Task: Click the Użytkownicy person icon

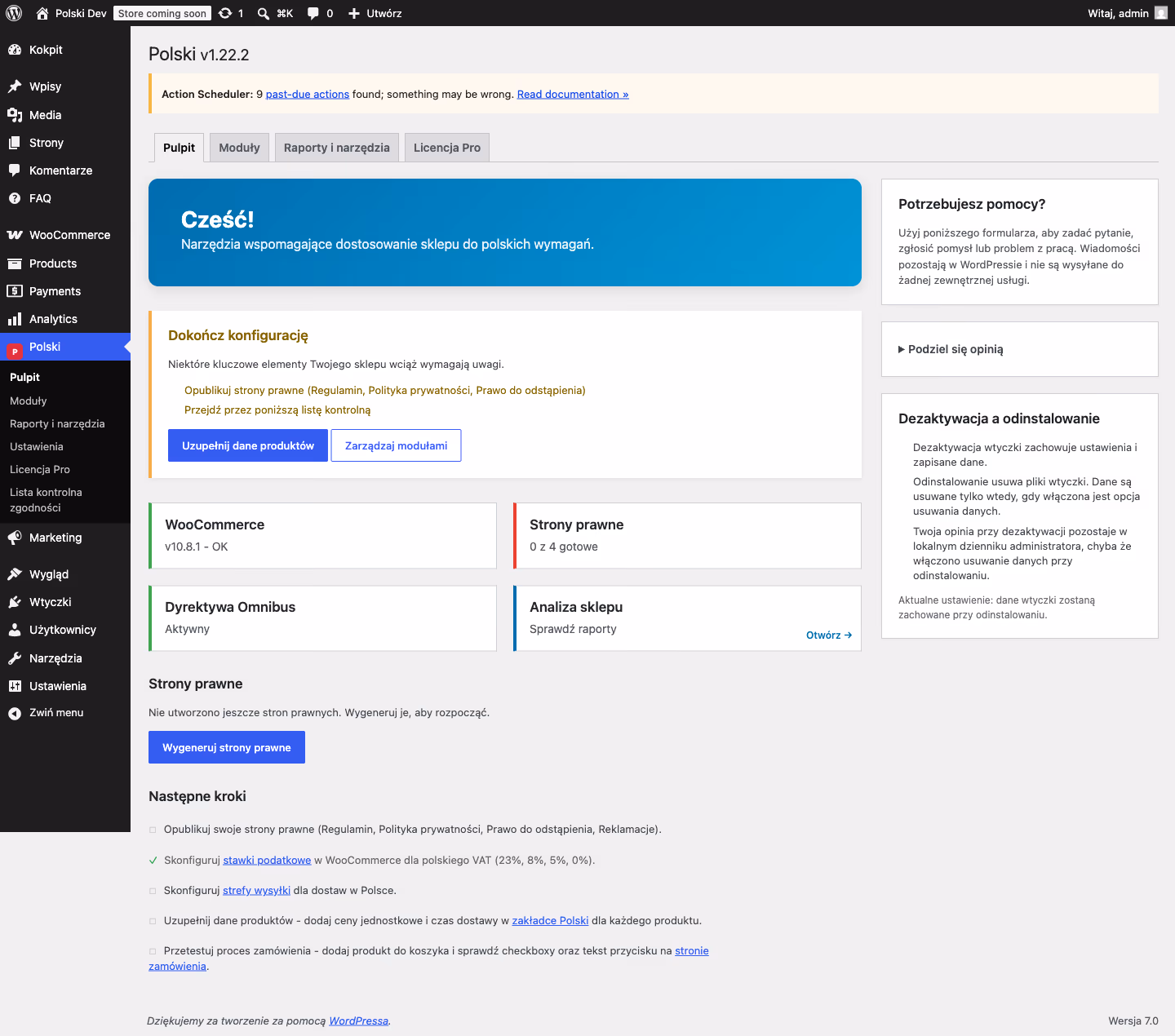Action: pos(15,630)
